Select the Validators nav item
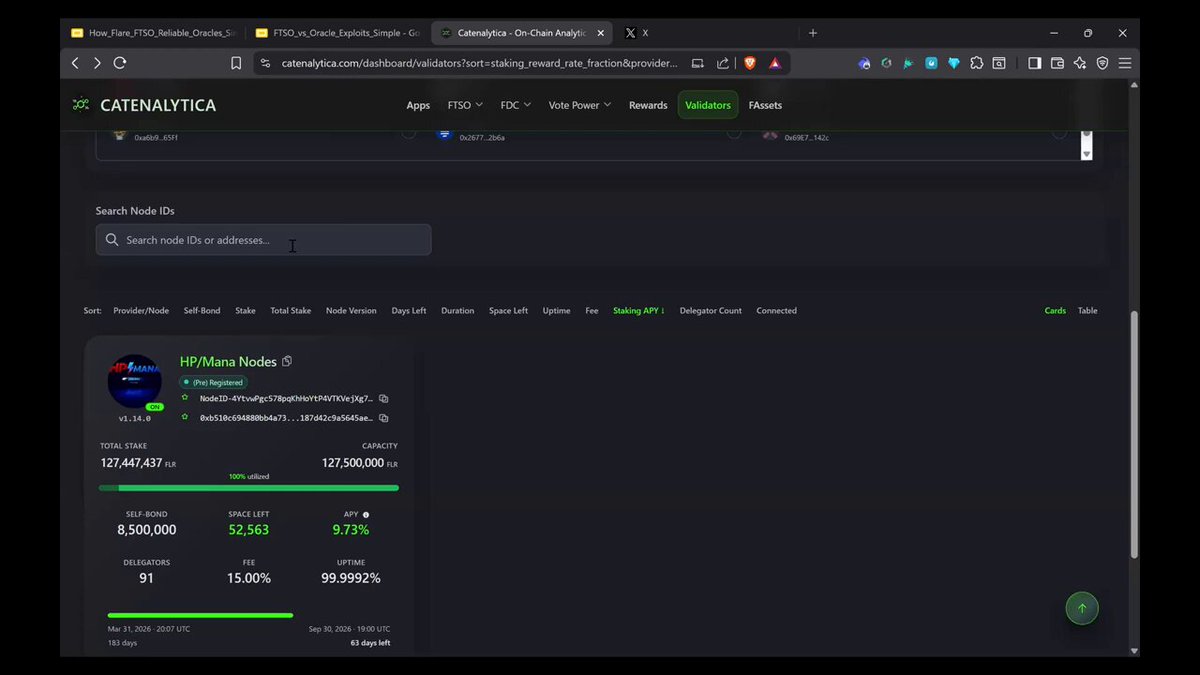 point(708,105)
